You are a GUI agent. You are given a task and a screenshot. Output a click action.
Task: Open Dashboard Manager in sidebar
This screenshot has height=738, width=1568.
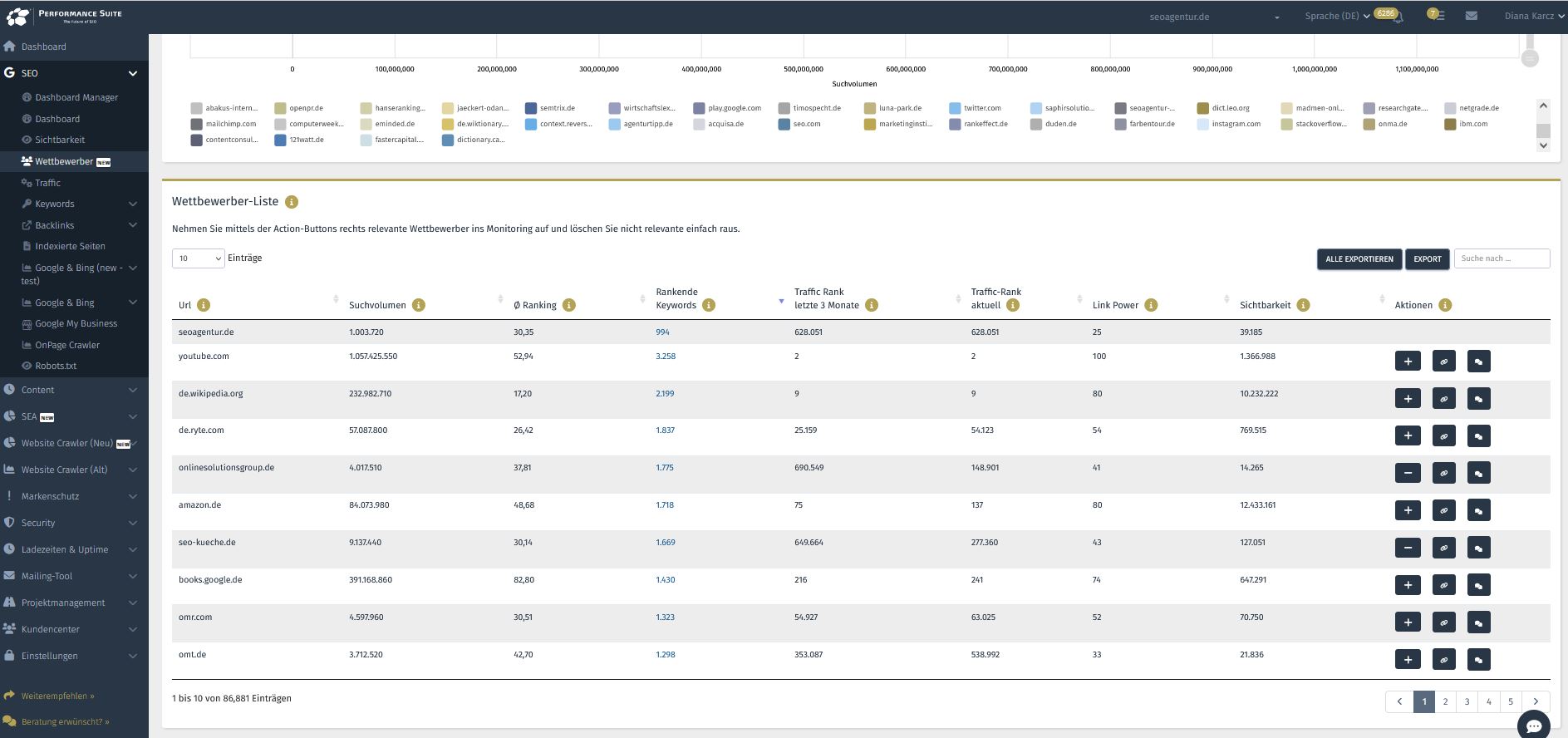pos(76,97)
